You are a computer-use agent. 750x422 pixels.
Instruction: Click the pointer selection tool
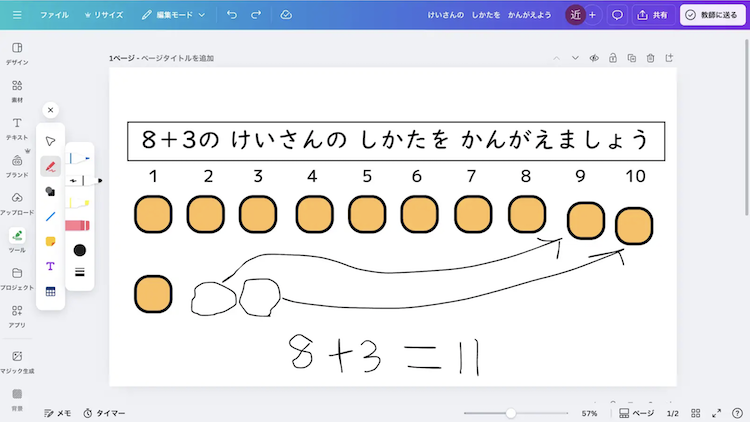pos(50,141)
